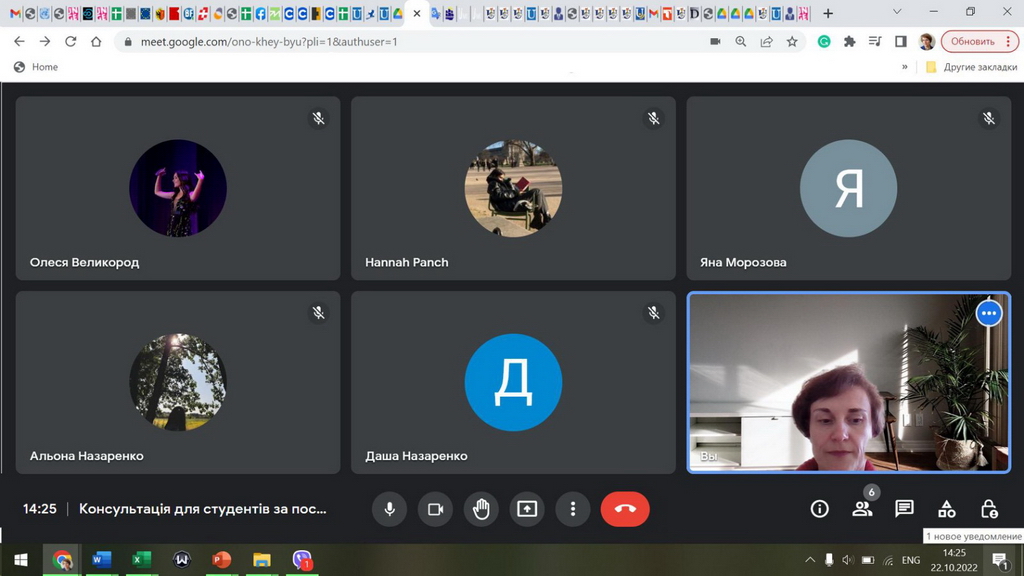Viewport: 1024px width, 576px height.
Task: Open host controls lock icon
Action: (x=989, y=509)
